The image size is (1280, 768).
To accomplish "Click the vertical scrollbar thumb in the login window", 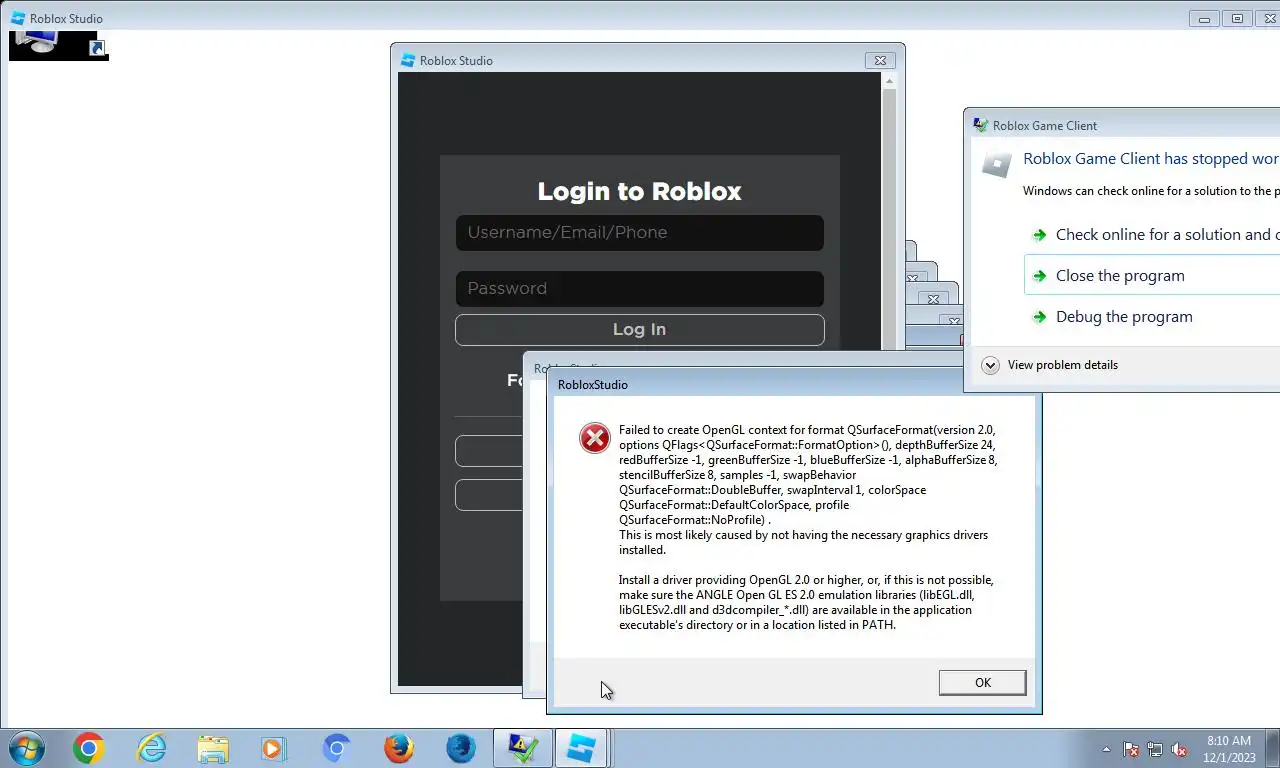I will [x=889, y=220].
